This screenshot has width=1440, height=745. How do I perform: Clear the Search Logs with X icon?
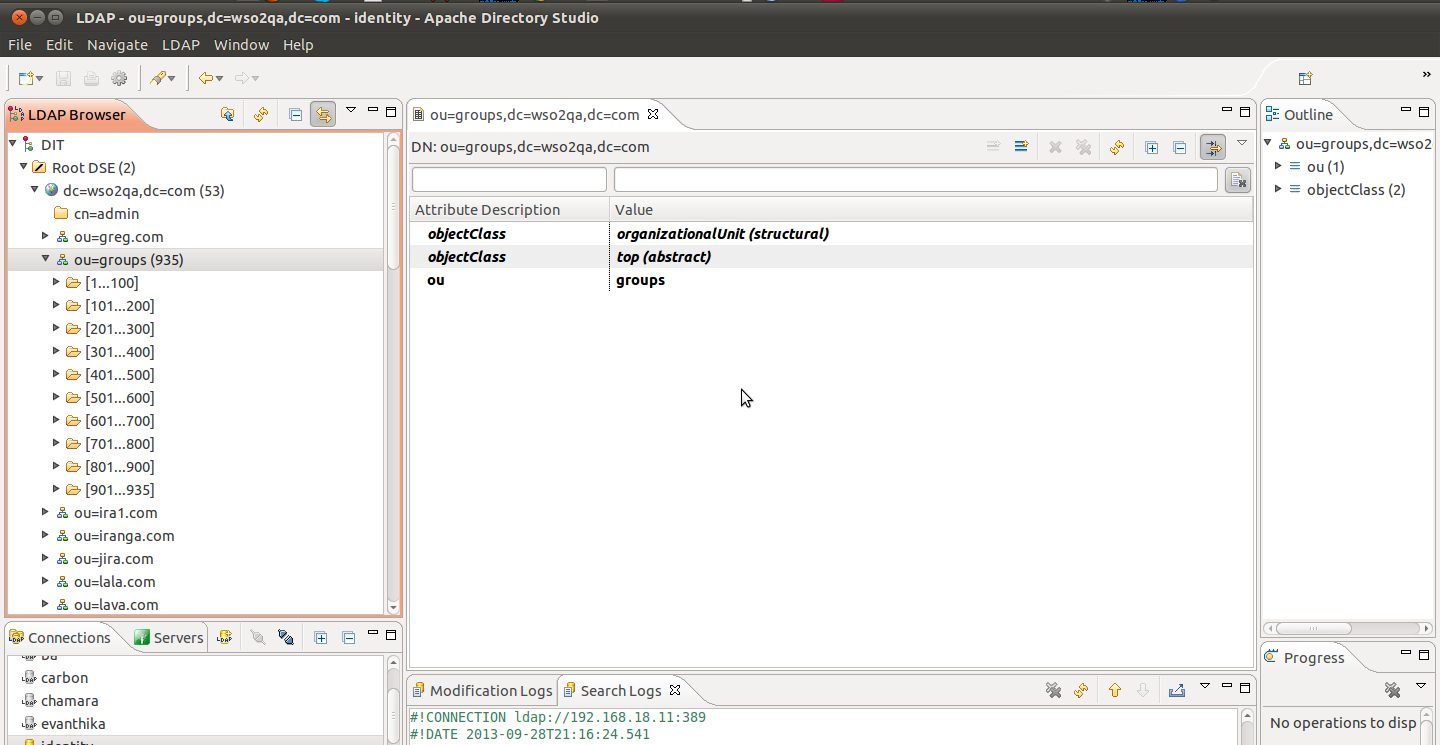[x=1052, y=690]
